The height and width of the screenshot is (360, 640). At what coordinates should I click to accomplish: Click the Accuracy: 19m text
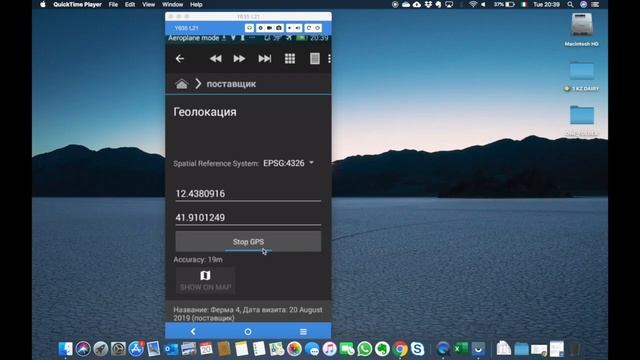[198, 260]
